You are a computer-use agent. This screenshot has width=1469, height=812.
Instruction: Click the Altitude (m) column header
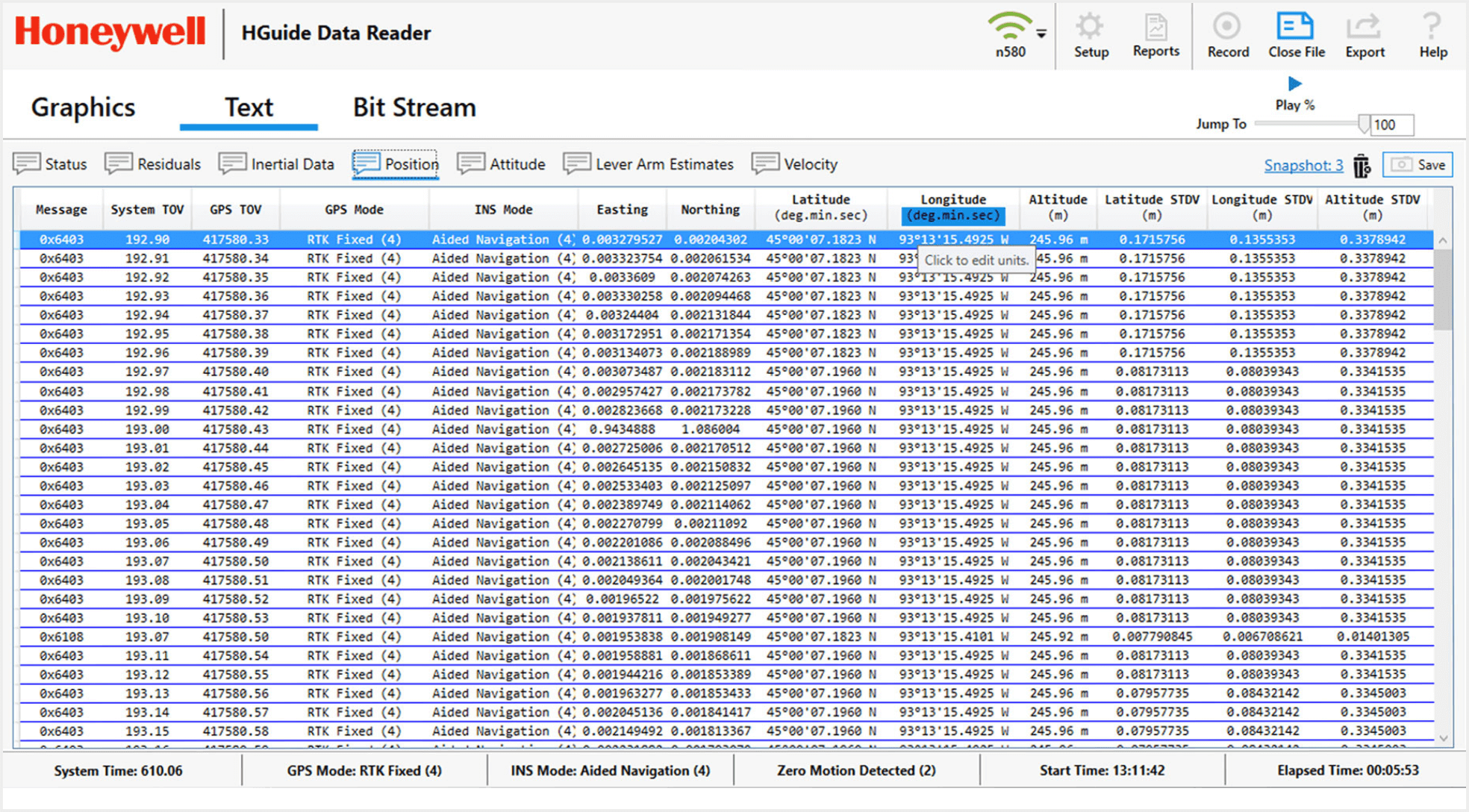click(x=1058, y=207)
